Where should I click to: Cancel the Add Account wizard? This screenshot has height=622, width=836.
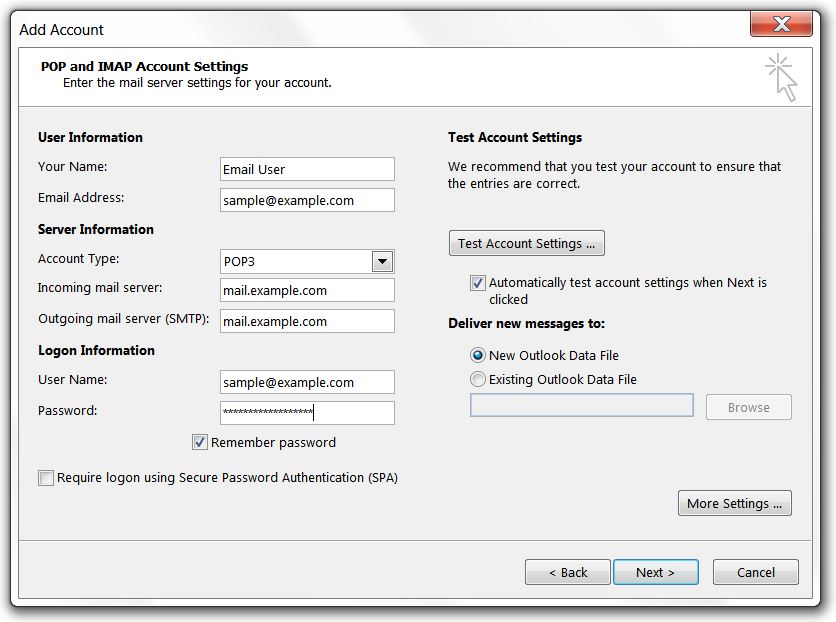point(755,572)
